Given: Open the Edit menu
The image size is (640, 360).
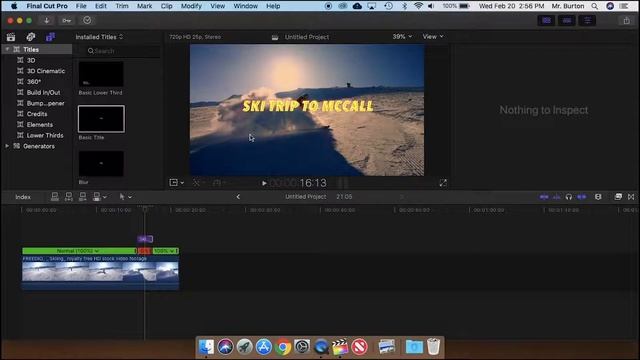Looking at the screenshot, I should pyautogui.click(x=100, y=6).
